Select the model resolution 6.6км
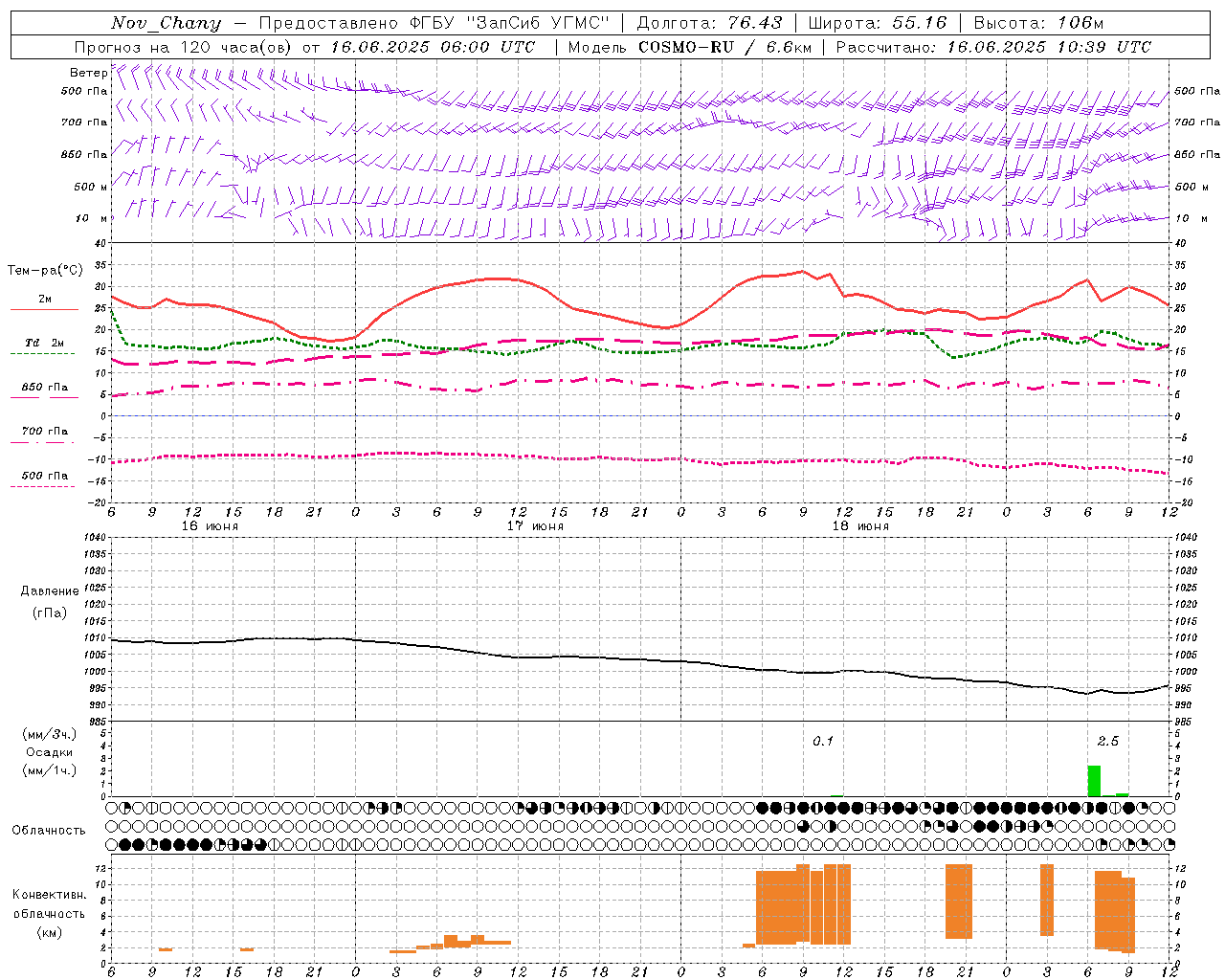This screenshot has width=1225, height=980. click(791, 47)
